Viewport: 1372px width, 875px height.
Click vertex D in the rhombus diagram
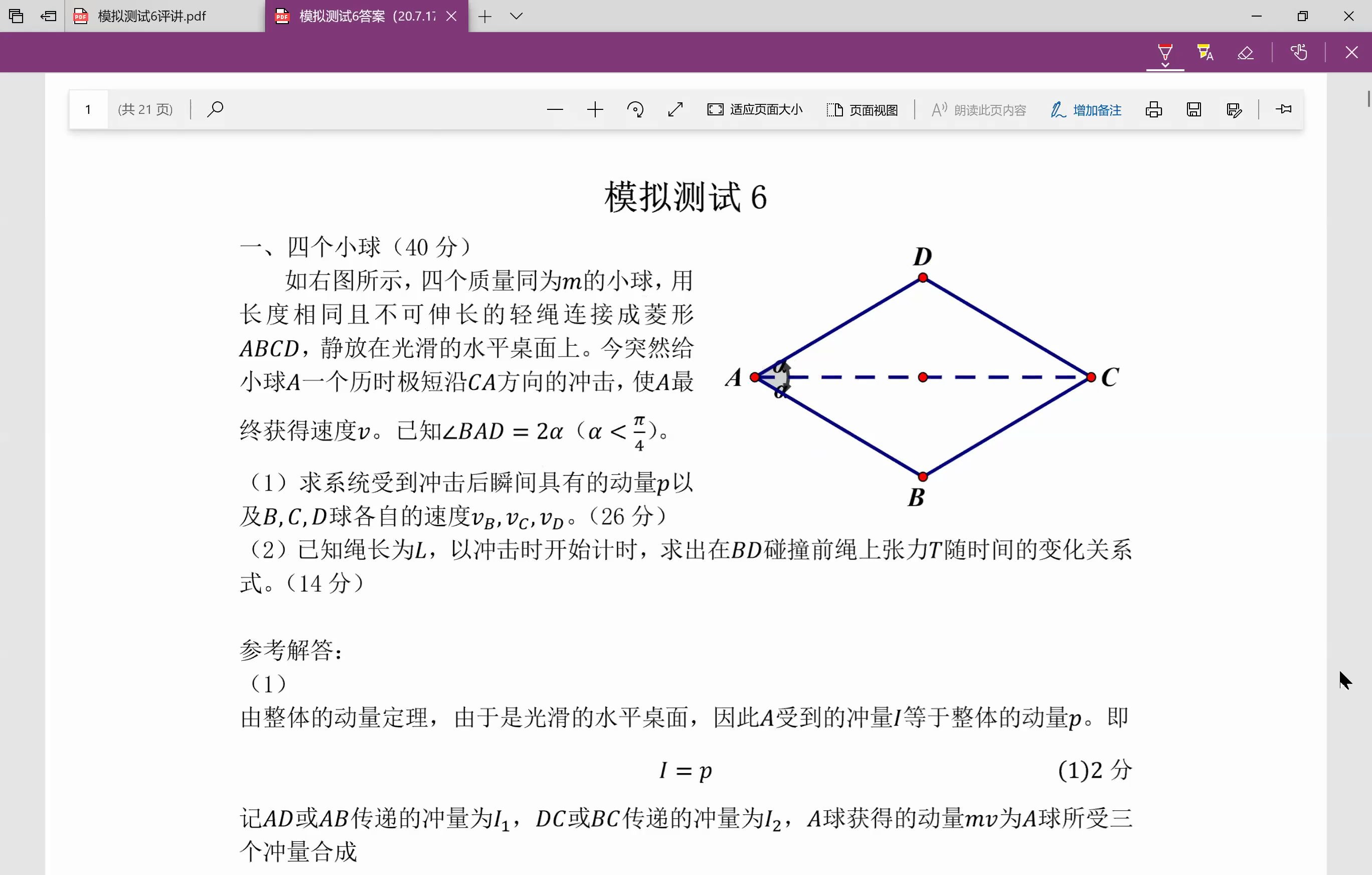(923, 278)
